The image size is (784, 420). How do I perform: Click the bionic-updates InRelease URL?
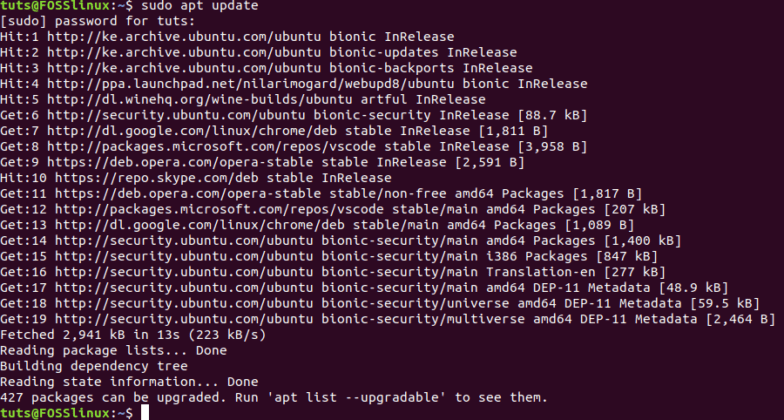[x=184, y=52]
